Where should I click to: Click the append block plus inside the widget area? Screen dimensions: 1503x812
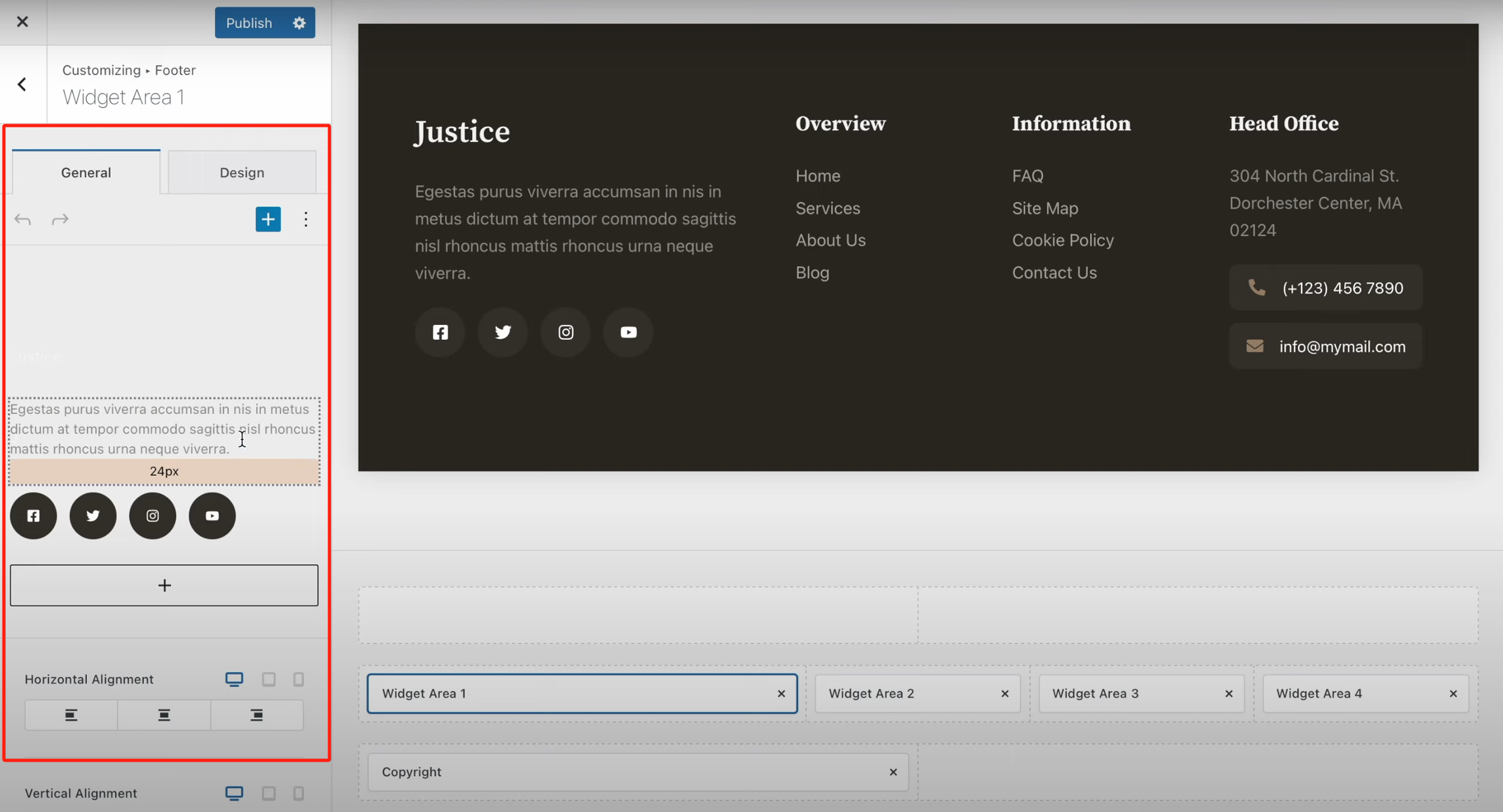(163, 585)
